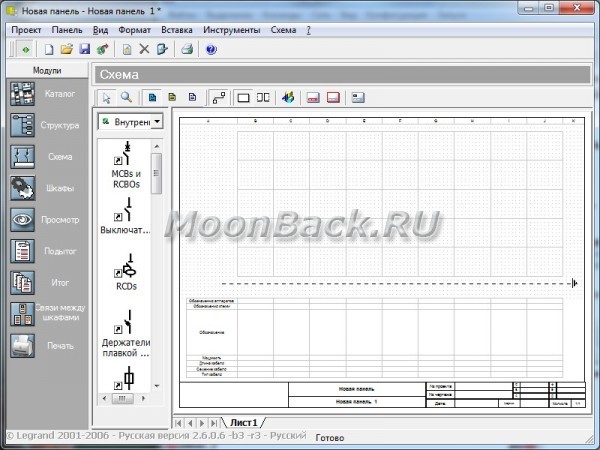The image size is (600, 450).
Task: Open the Проект menu
Action: (26, 30)
